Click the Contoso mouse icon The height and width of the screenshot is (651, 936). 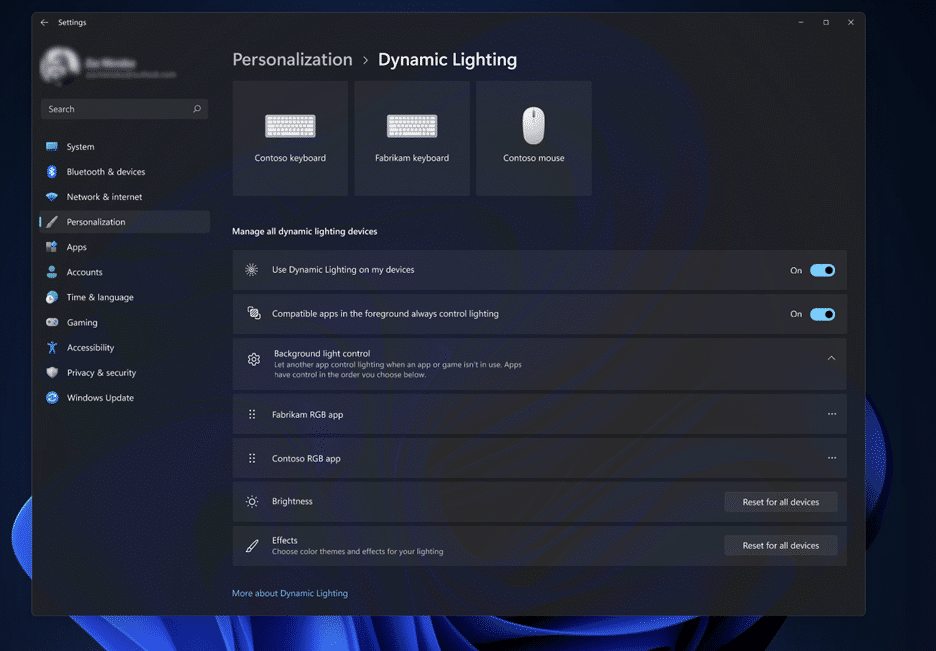(533, 127)
